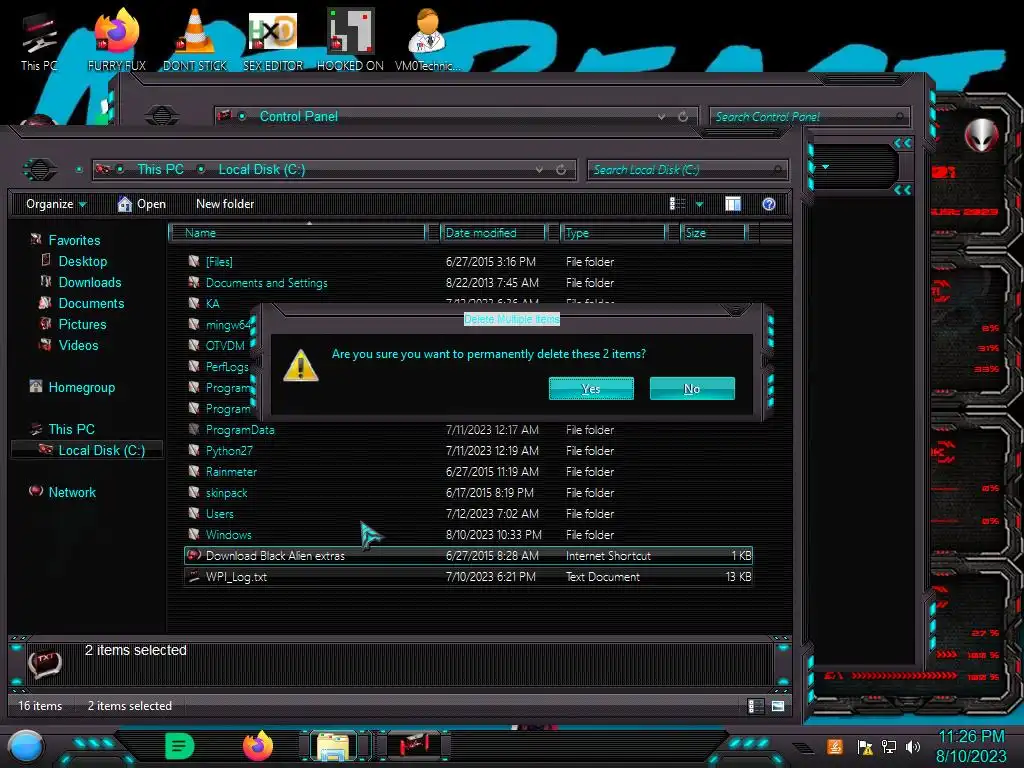Select the Users folder

click(x=468, y=513)
